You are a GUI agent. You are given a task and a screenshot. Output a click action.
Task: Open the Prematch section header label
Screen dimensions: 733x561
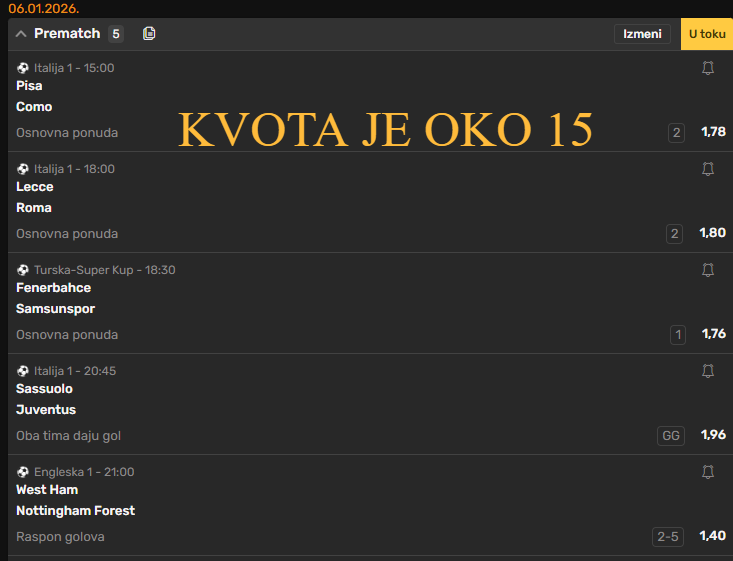click(67, 34)
